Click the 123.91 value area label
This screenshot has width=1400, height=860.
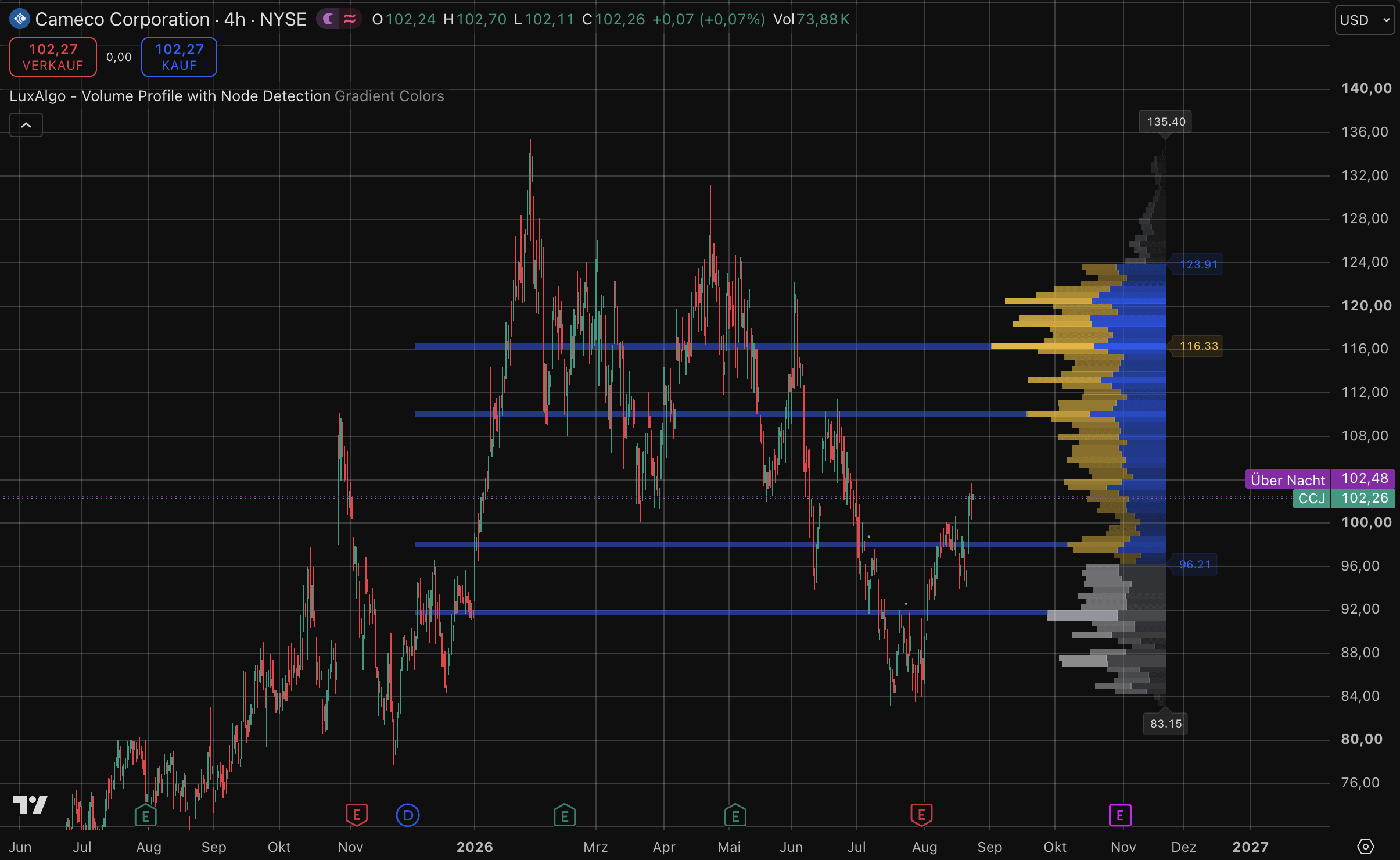(1198, 264)
